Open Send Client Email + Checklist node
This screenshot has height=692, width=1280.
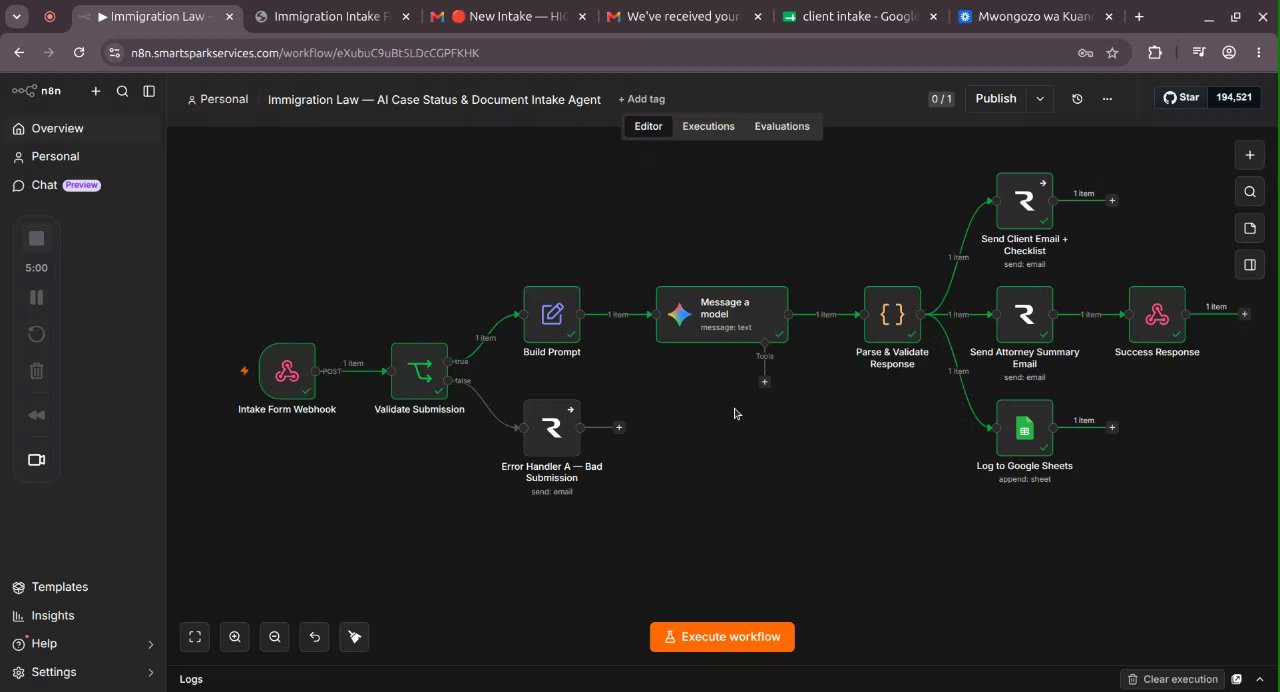1024,201
